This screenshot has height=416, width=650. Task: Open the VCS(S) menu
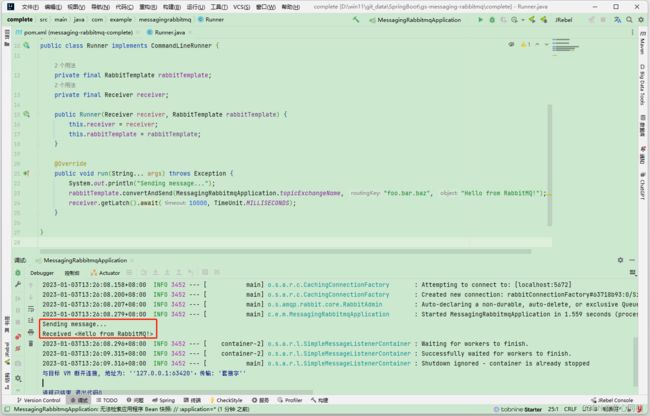(x=241, y=7)
